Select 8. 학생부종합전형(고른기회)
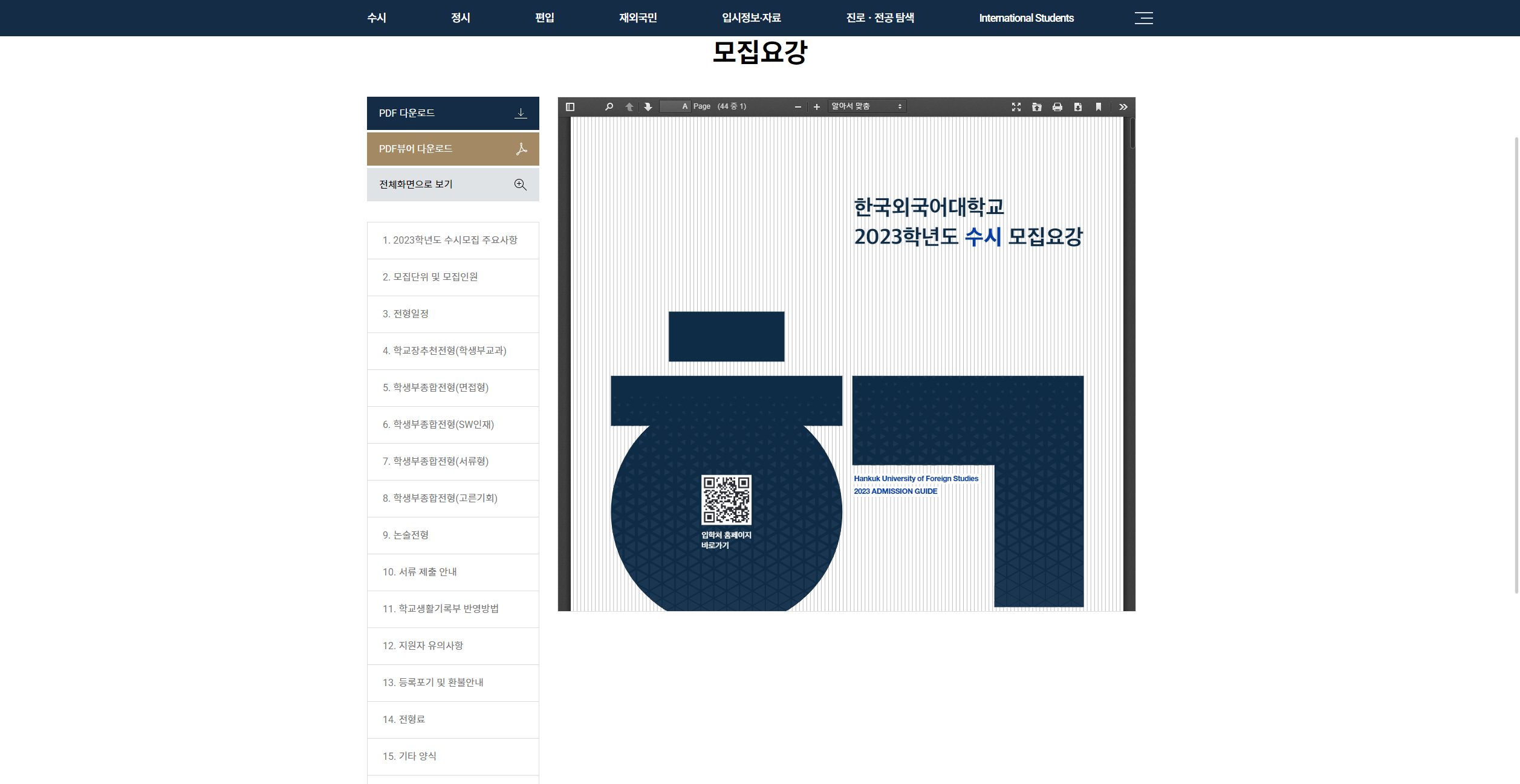This screenshot has height=784, width=1520. click(453, 499)
